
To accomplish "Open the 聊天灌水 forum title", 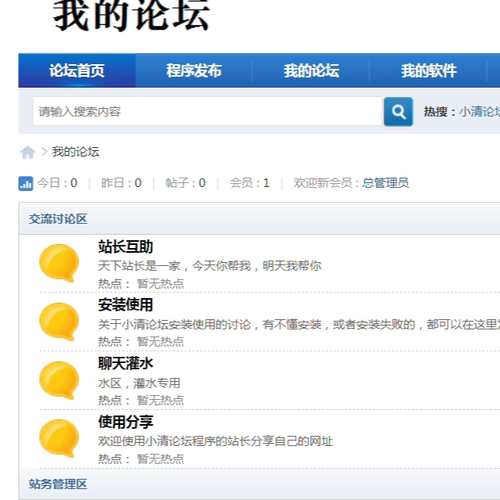I will [125, 363].
